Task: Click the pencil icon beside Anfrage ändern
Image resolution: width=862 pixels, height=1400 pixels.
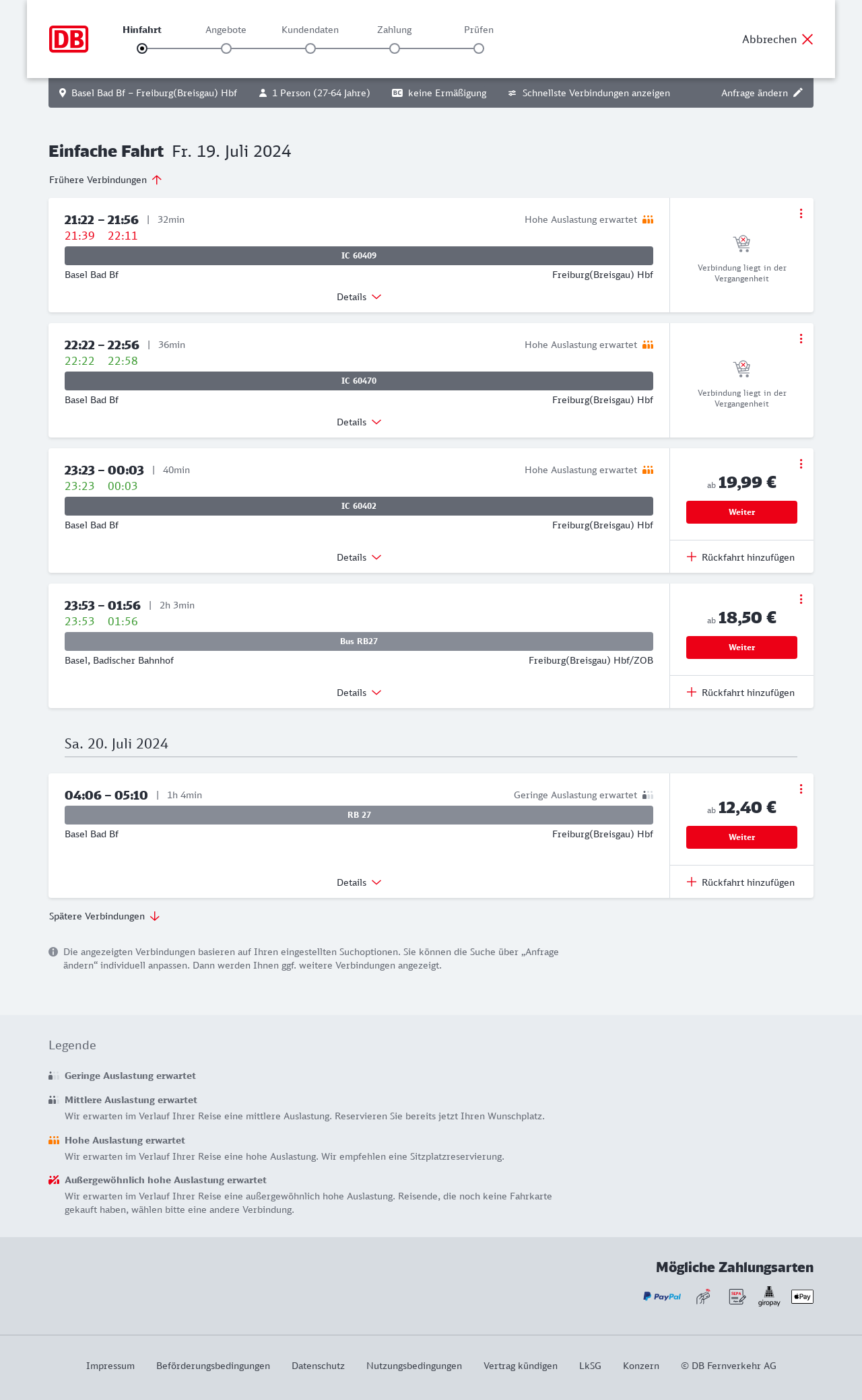Action: [798, 93]
